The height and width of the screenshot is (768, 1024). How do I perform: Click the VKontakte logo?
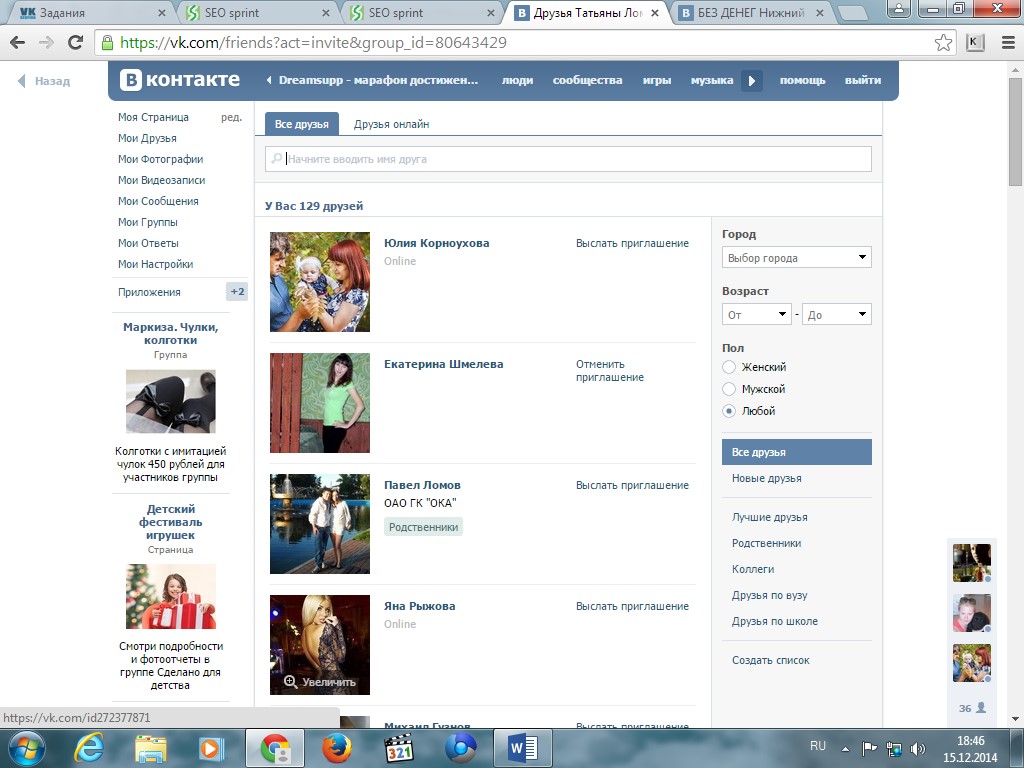[180, 80]
